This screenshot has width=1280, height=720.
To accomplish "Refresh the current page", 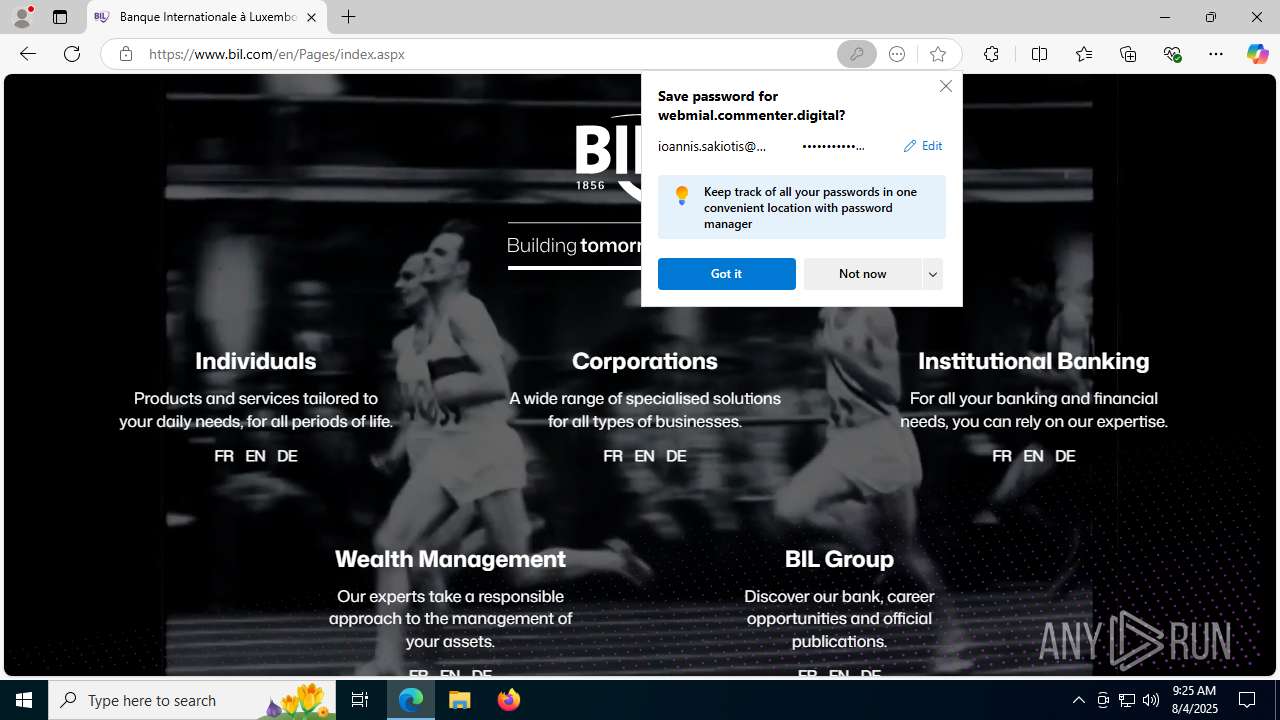I will coord(72,54).
